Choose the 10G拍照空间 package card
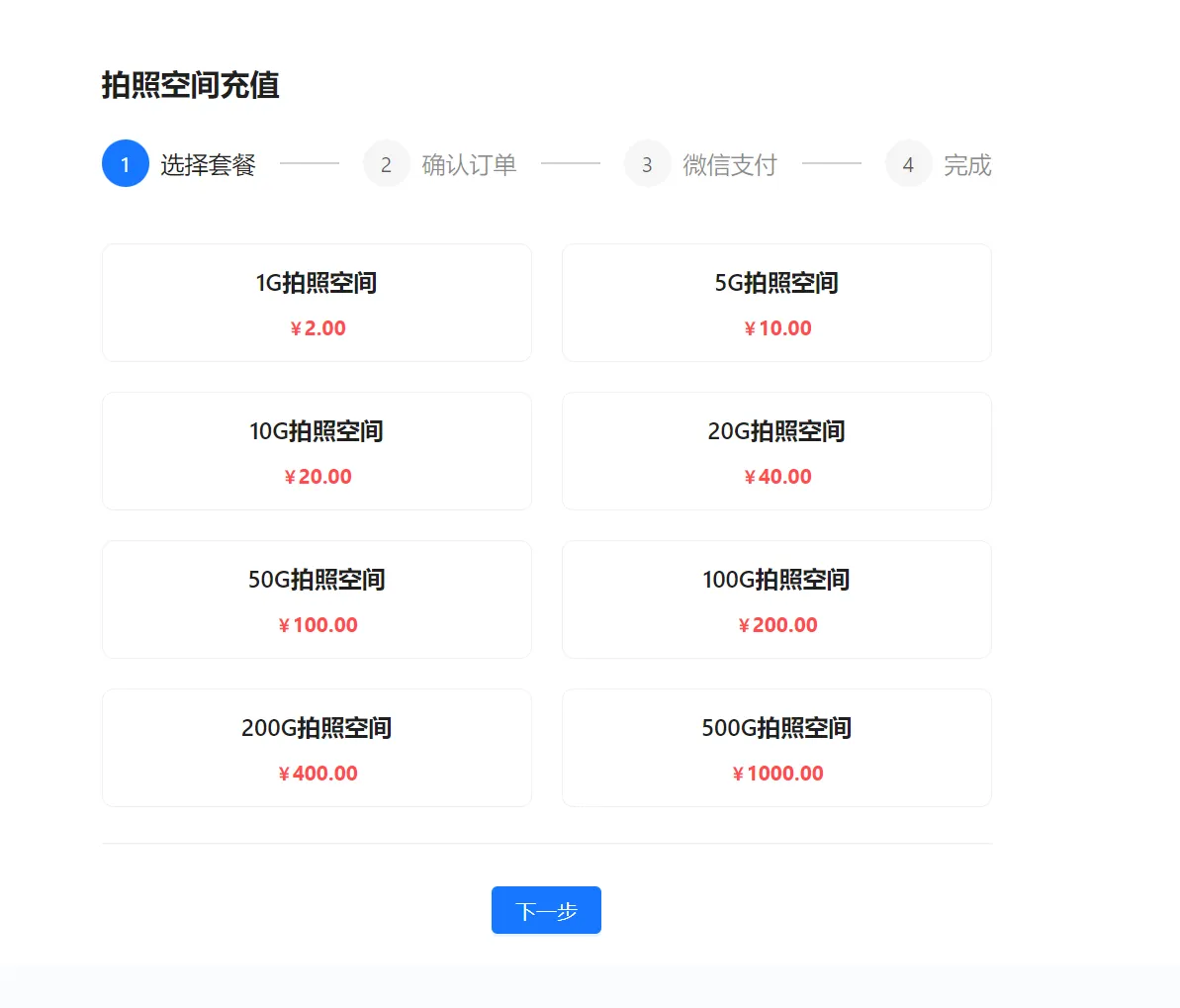Image resolution: width=1180 pixels, height=1008 pixels. pos(317,451)
